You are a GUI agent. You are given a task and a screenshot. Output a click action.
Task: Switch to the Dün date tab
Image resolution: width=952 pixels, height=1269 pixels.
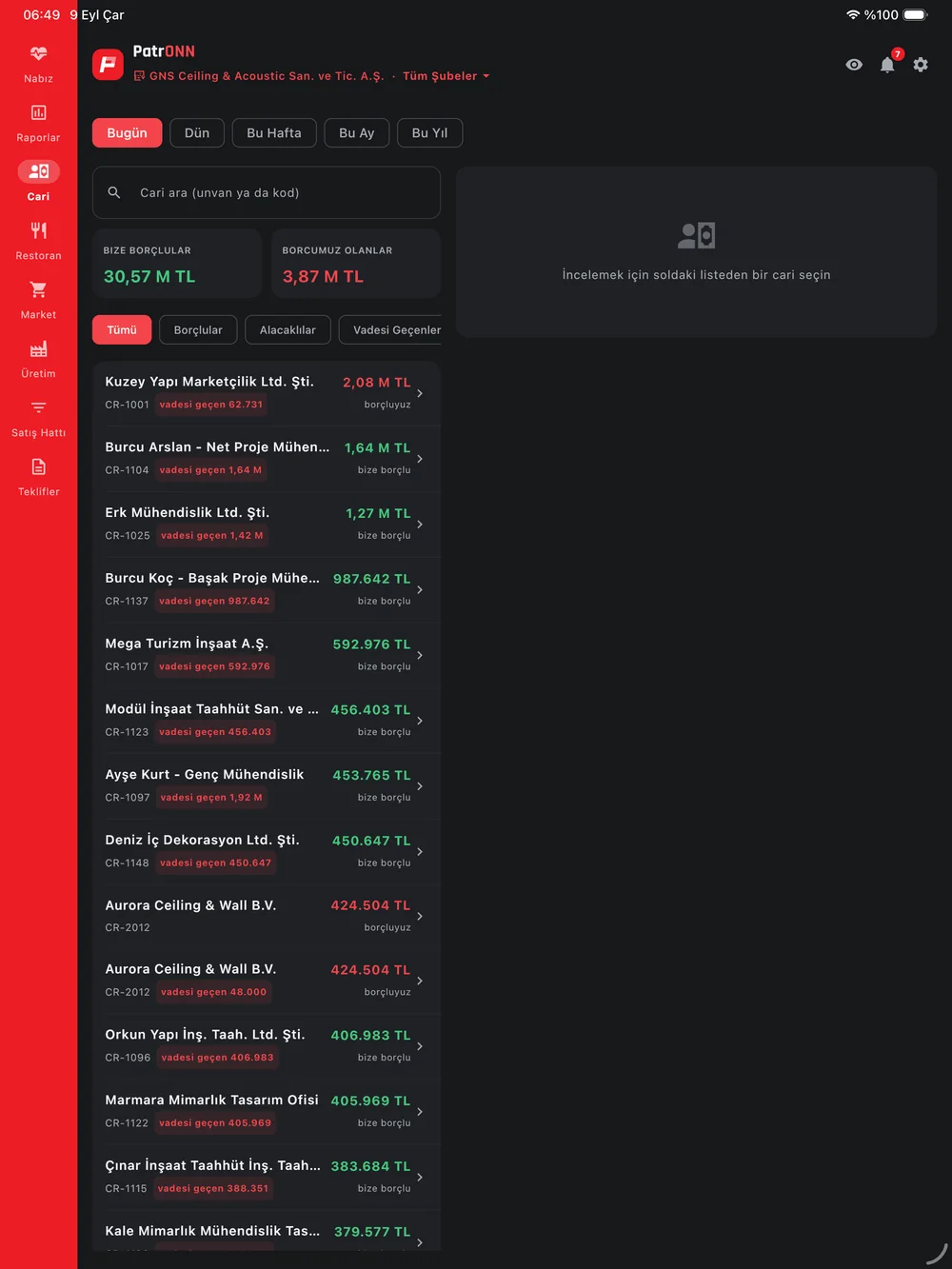197,133
